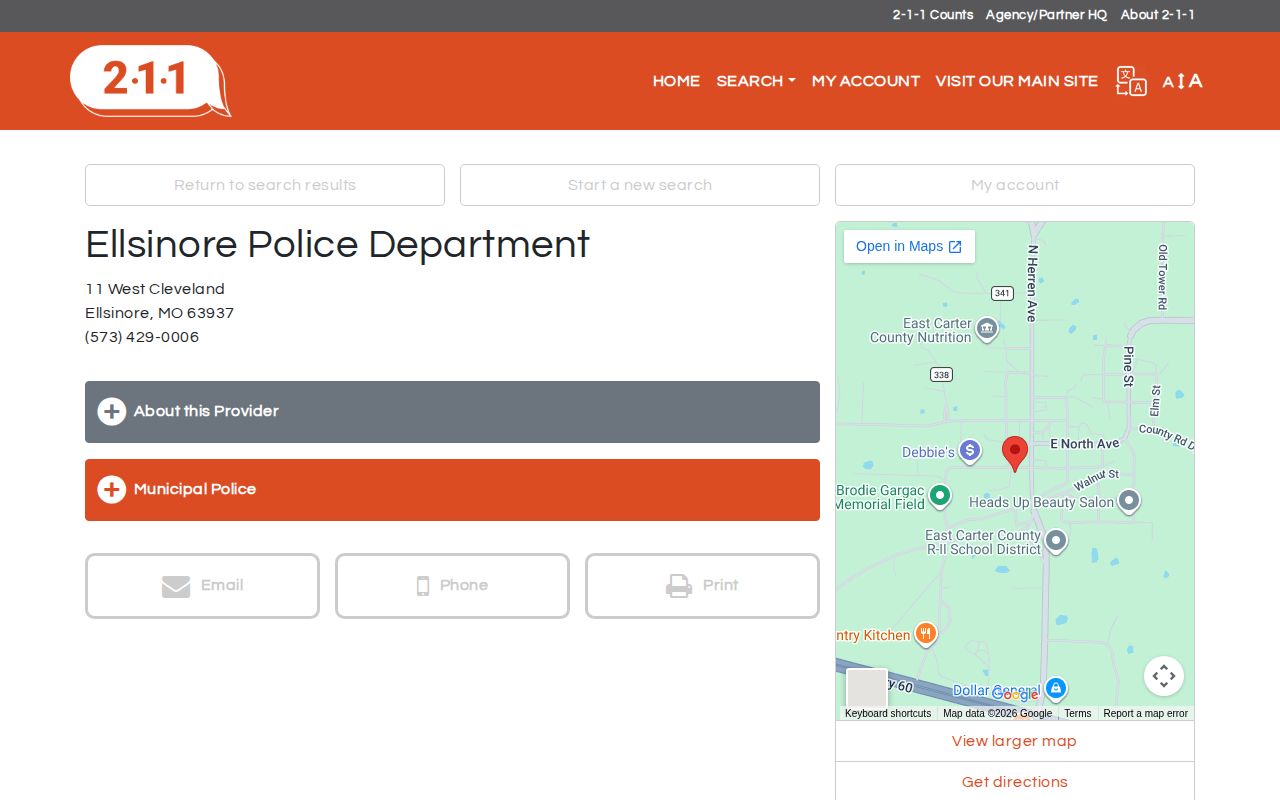1280x800 pixels.
Task: Open Agency/Partner HQ link
Action: pyautogui.click(x=1046, y=15)
